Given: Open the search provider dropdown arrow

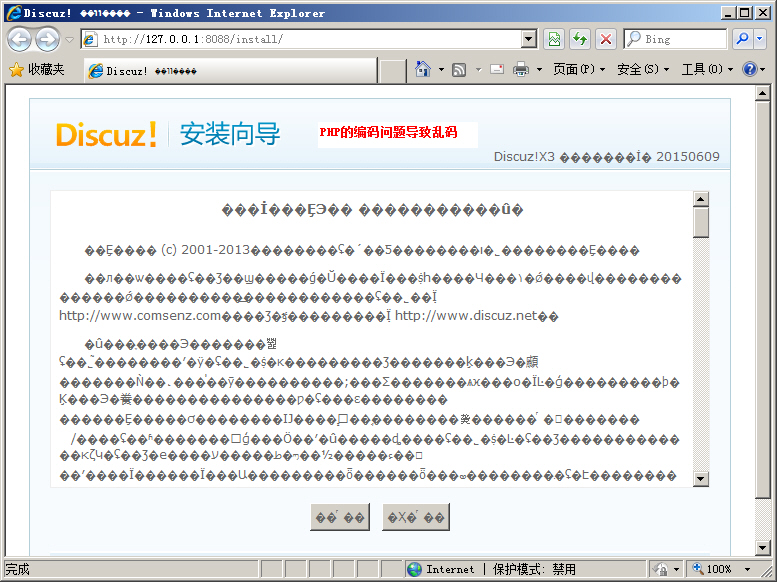Looking at the screenshot, I should (x=760, y=39).
